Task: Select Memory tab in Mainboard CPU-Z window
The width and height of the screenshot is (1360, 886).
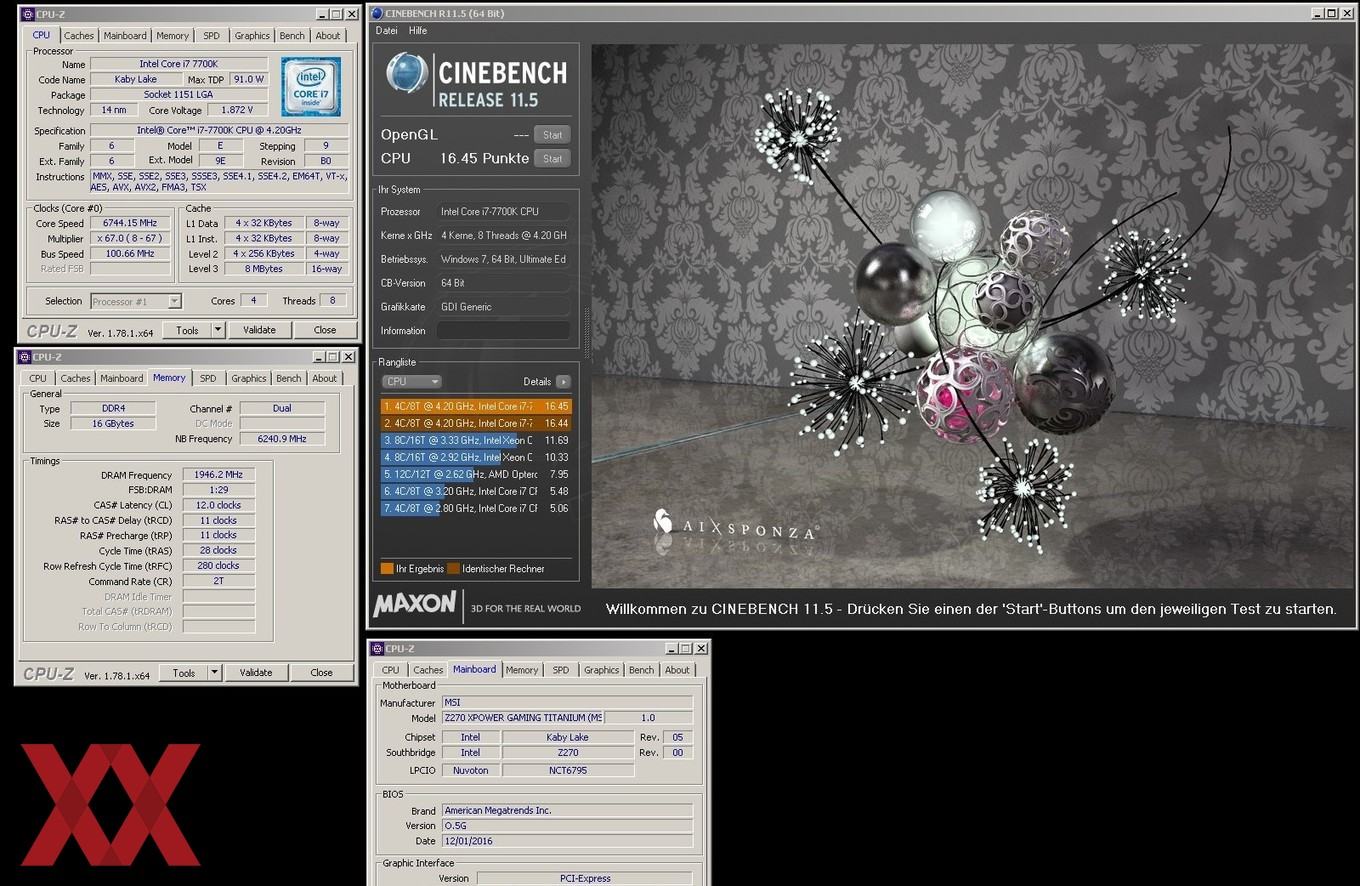Action: click(x=521, y=671)
